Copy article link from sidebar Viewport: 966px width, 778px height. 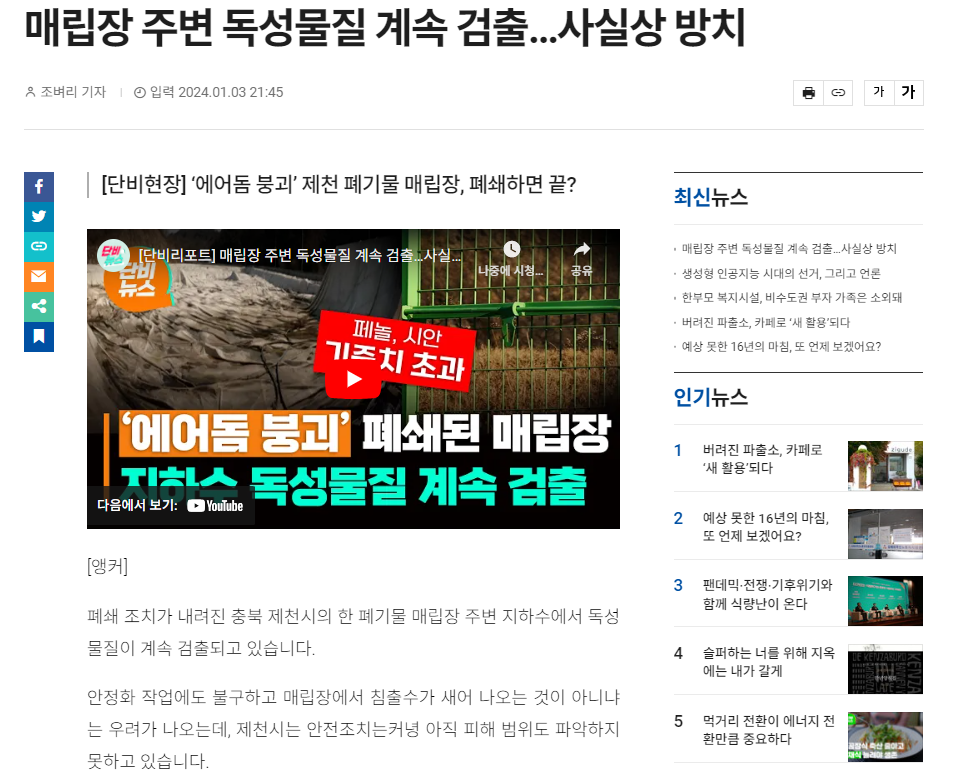tap(39, 246)
